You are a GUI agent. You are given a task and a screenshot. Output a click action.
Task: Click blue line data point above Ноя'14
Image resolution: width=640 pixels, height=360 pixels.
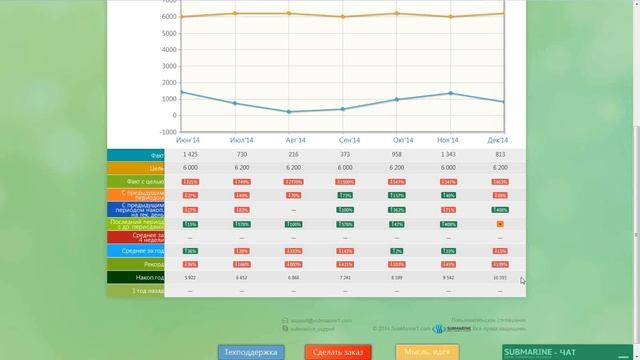pyautogui.click(x=451, y=93)
